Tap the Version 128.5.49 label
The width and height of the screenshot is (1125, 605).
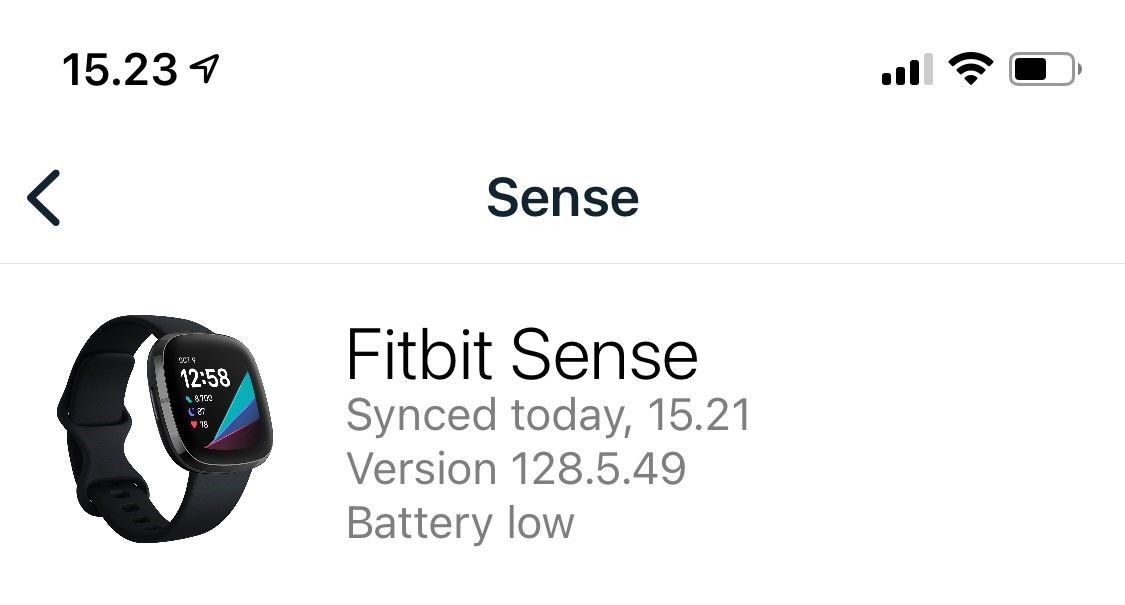[515, 468]
